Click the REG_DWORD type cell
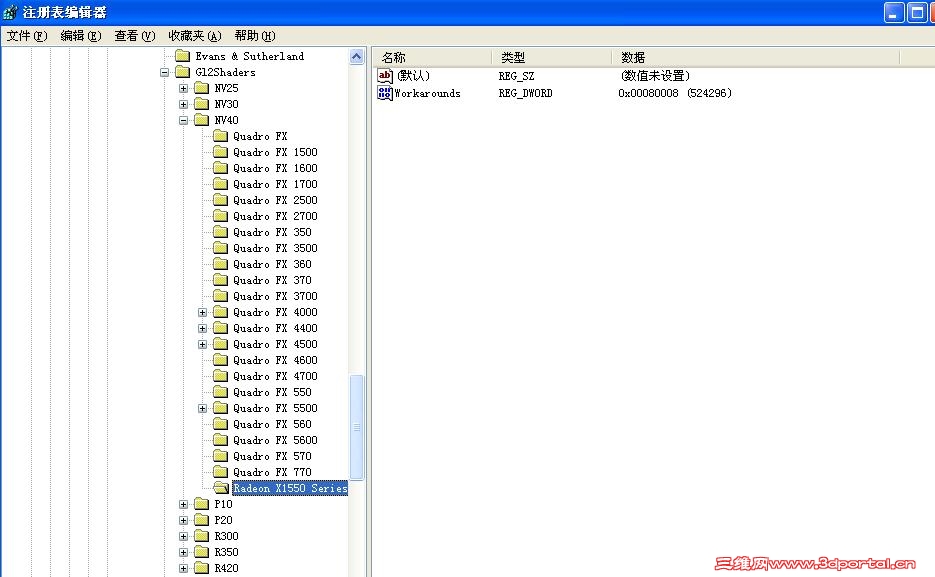This screenshot has width=935, height=577. pos(525,94)
